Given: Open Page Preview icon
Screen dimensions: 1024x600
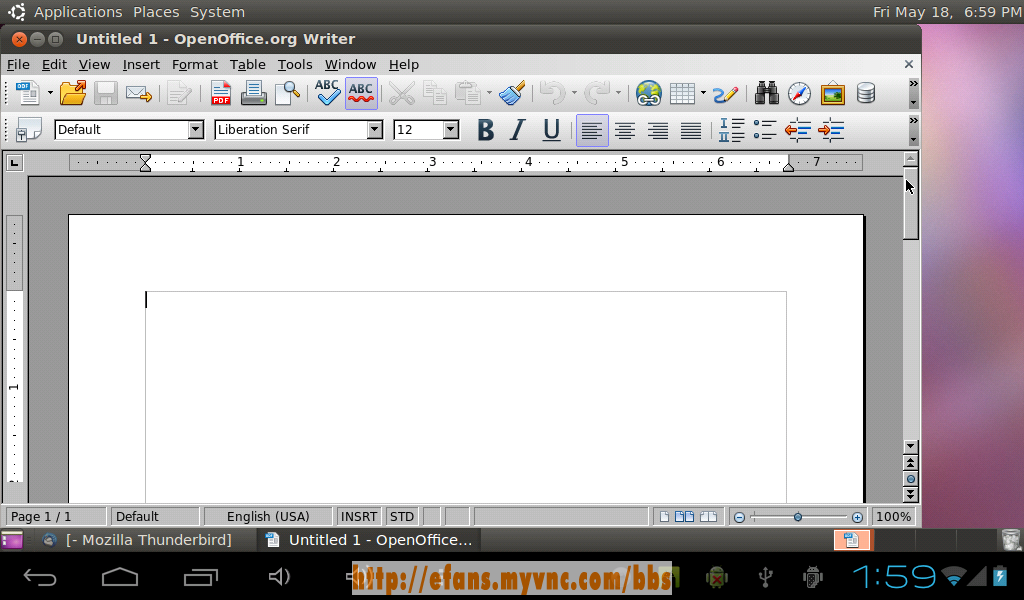Looking at the screenshot, I should pyautogui.click(x=287, y=93).
